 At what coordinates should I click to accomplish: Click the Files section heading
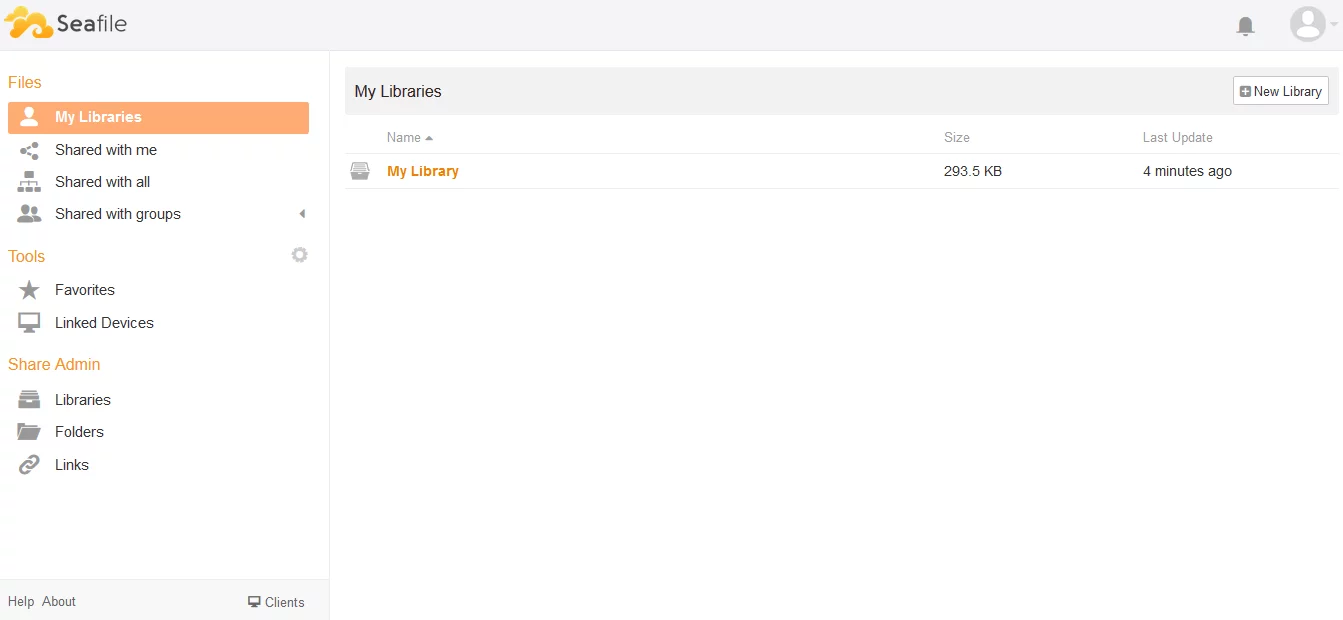pos(25,82)
